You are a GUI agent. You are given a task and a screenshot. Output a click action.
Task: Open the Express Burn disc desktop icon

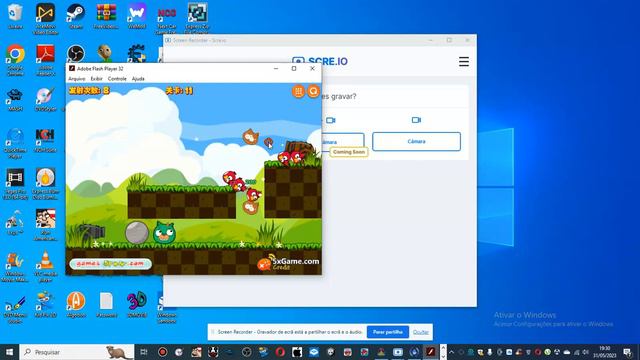45,184
